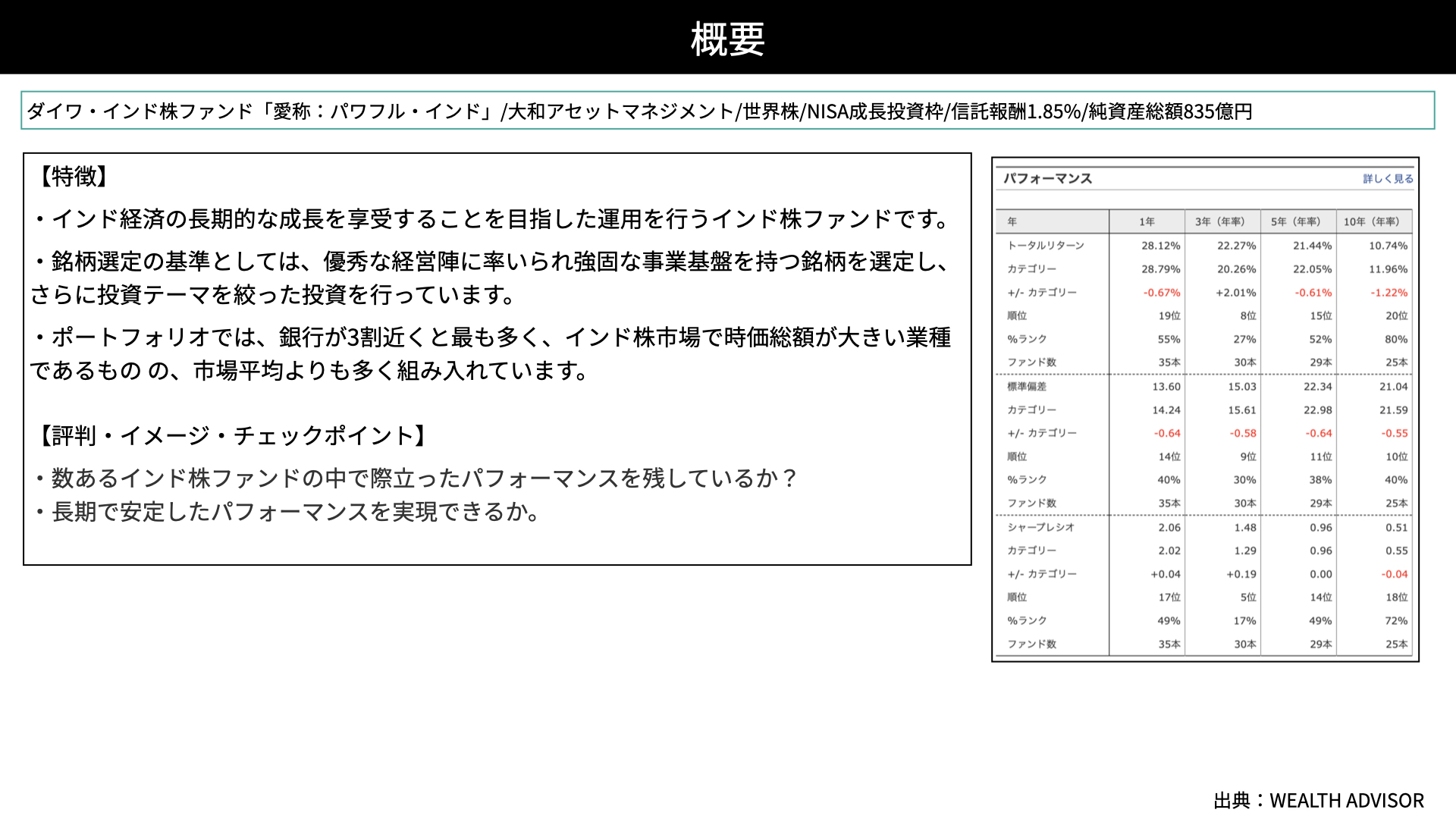The height and width of the screenshot is (819, 1456).
Task: Click the 1年 column header
Action: pos(1147,221)
